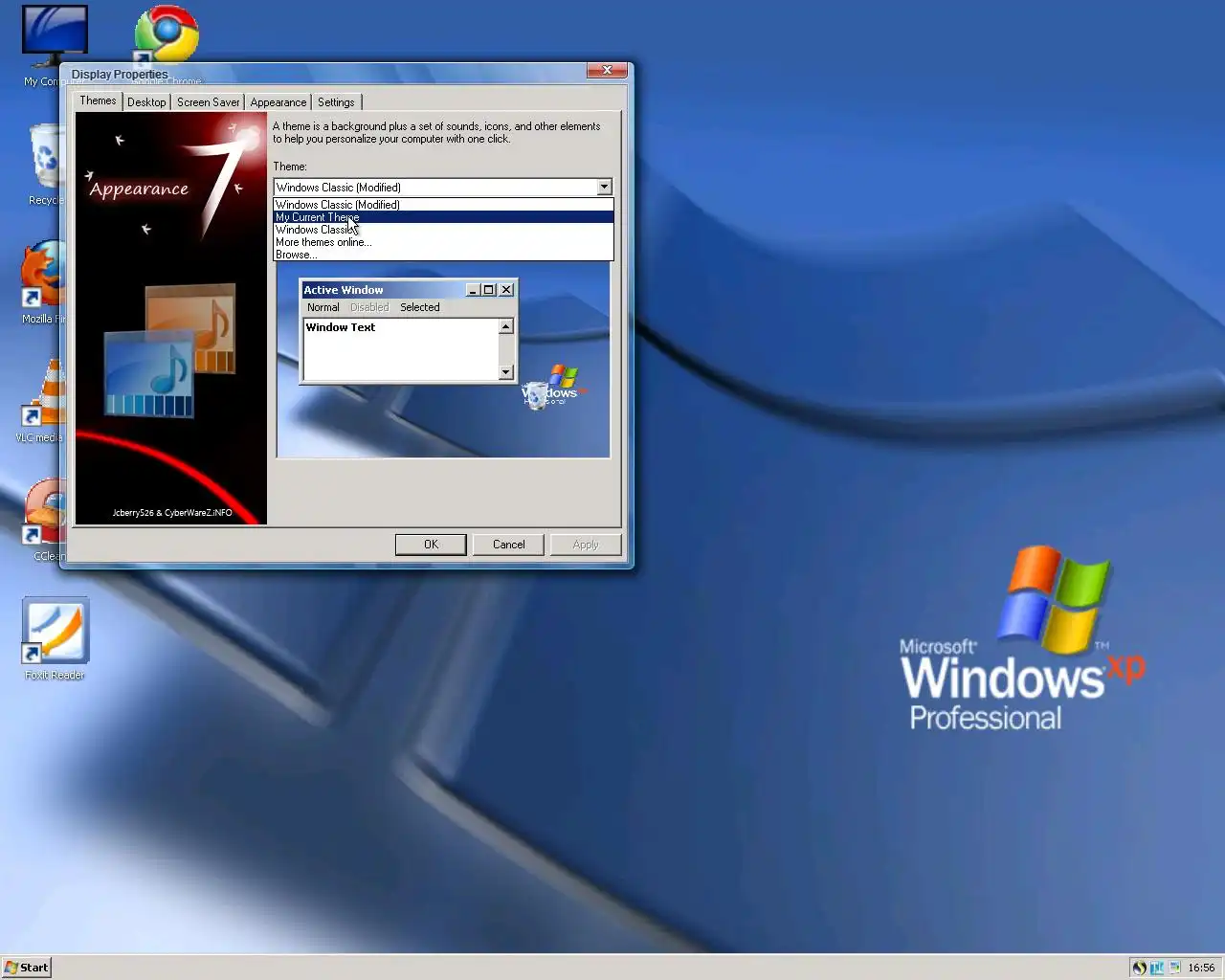Image resolution: width=1225 pixels, height=980 pixels.
Task: Click the disabled Apply button
Action: (x=586, y=545)
